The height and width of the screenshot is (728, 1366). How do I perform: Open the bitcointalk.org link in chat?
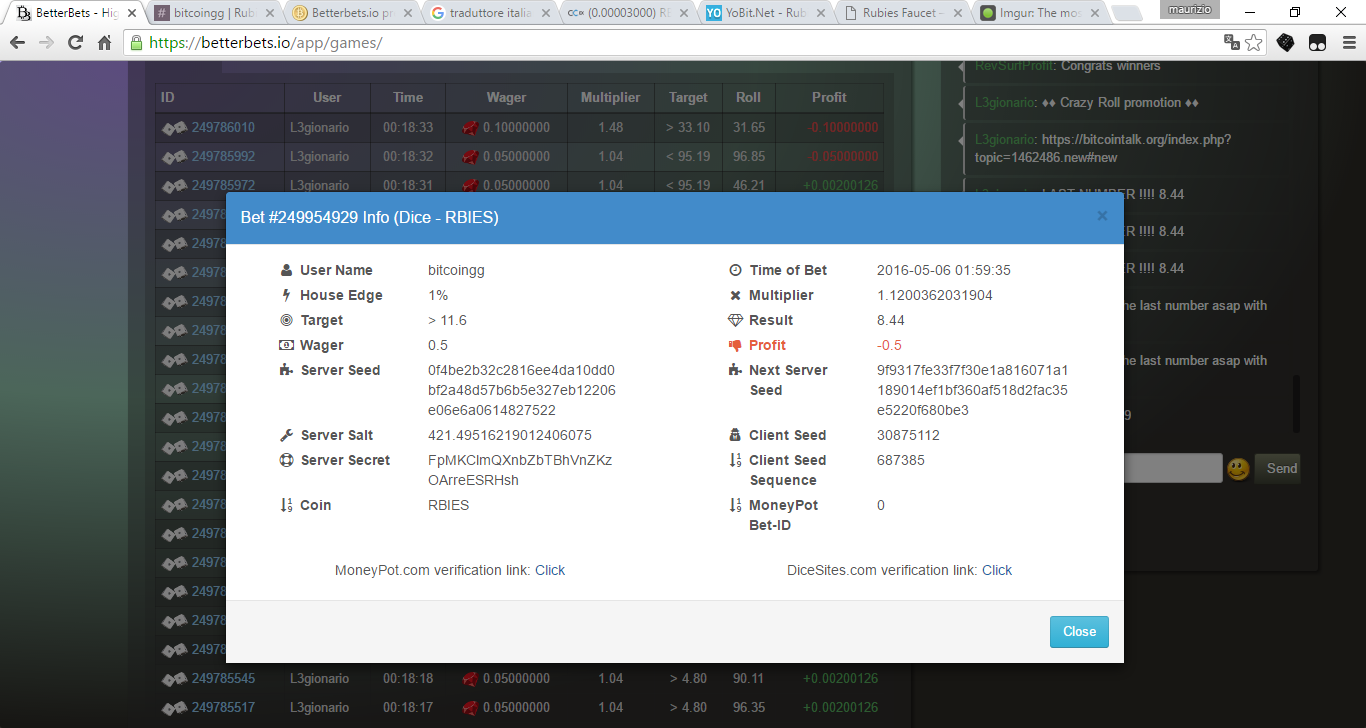click(1102, 149)
